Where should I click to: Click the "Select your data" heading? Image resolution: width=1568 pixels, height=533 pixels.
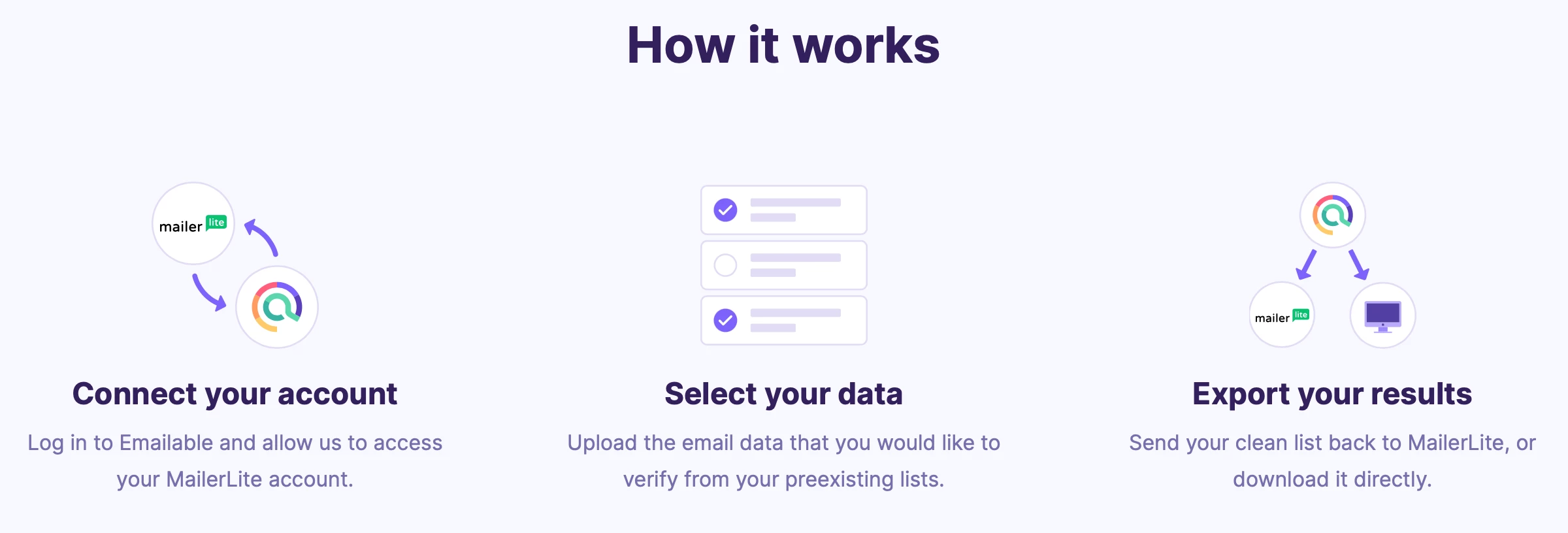pos(783,394)
